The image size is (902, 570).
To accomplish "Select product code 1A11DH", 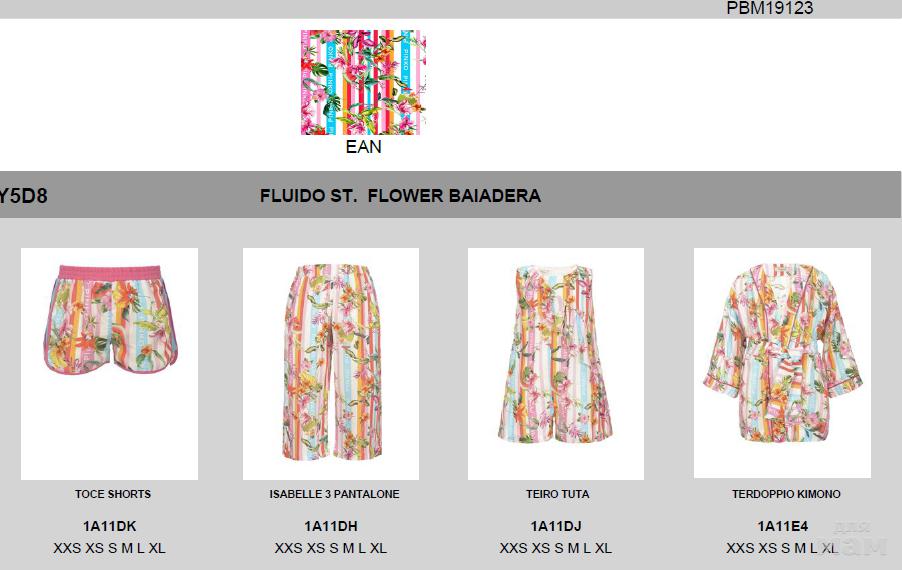I will (x=331, y=526).
